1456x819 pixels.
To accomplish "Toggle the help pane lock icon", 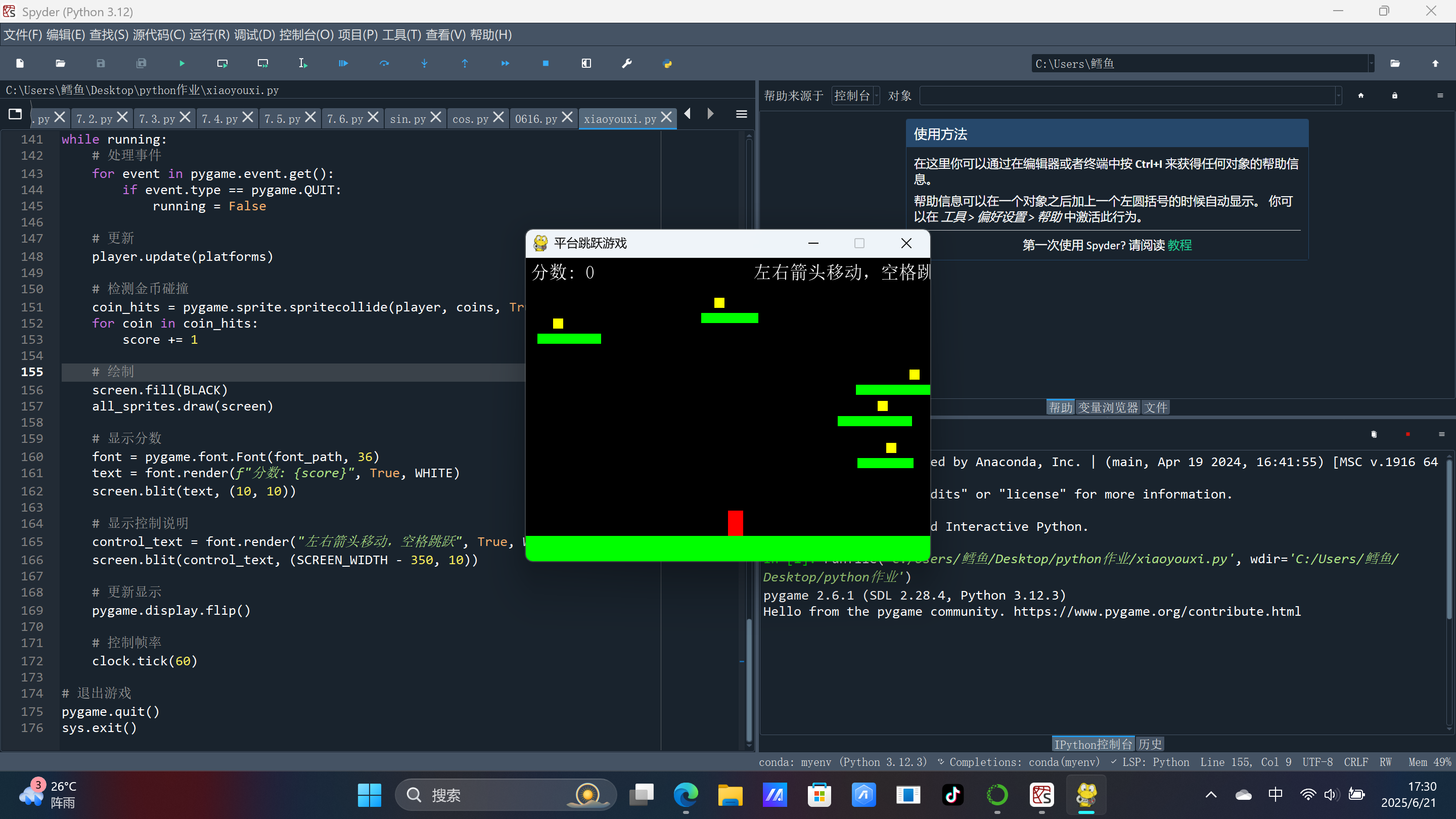I will tap(1394, 96).
